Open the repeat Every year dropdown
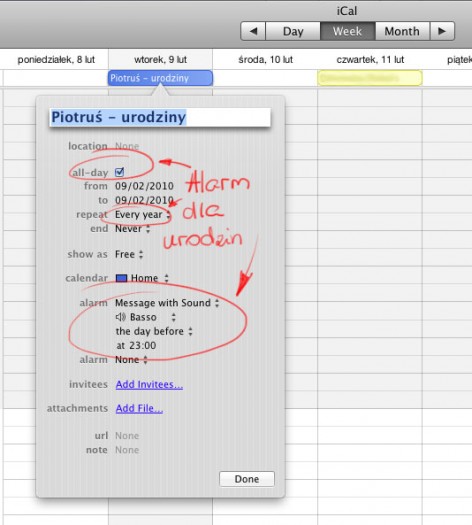 (143, 215)
